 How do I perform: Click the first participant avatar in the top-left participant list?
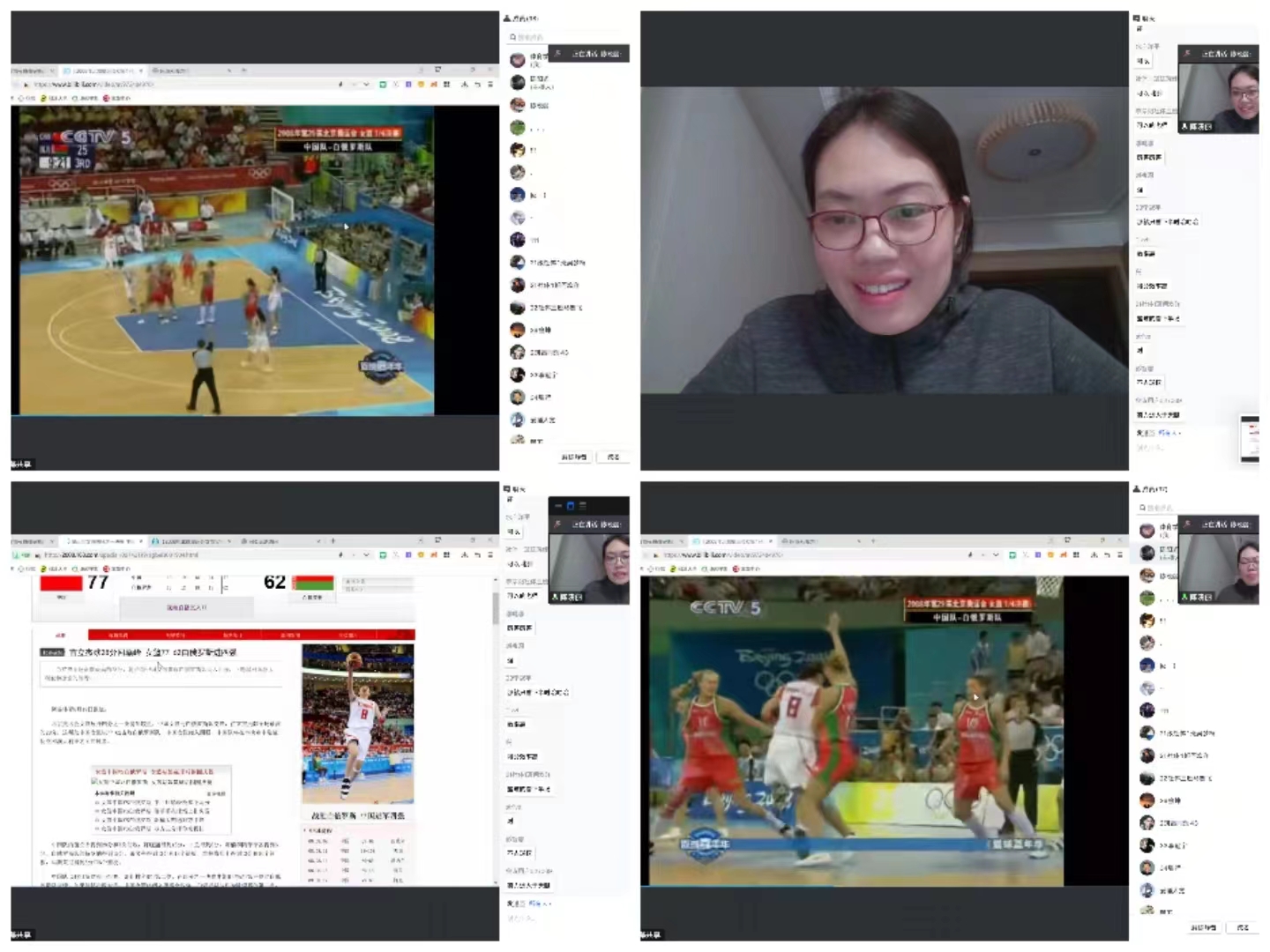pos(518,60)
